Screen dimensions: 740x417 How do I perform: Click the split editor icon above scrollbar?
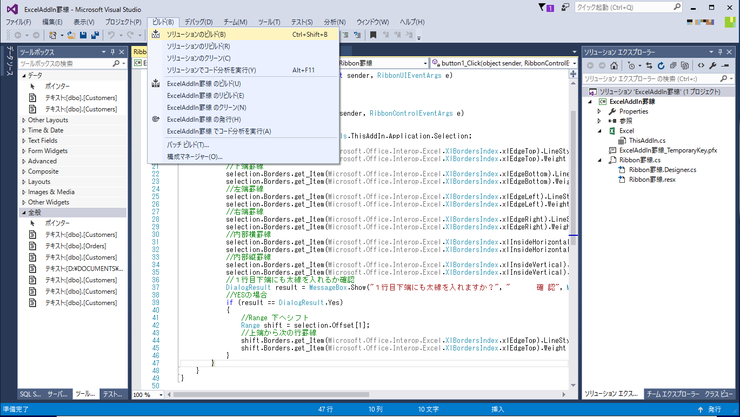[x=573, y=74]
